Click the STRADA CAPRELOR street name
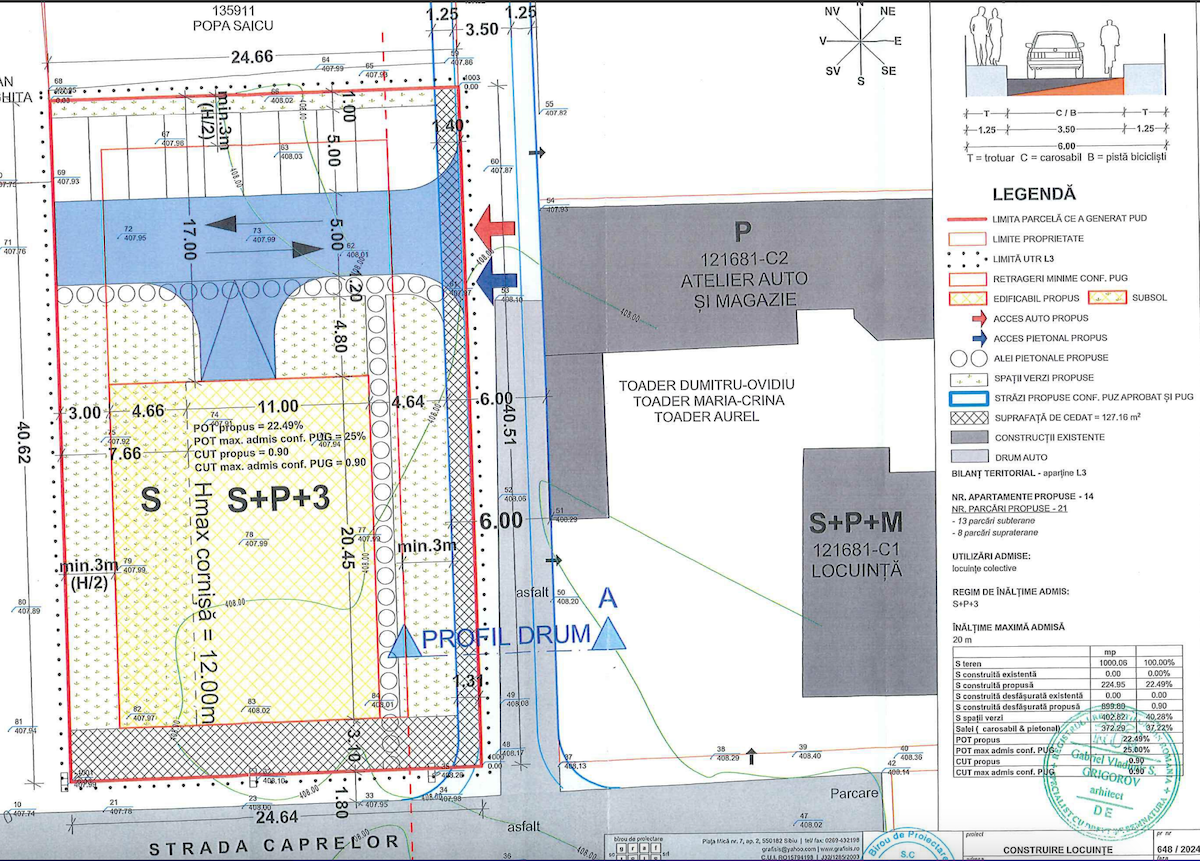Screen dimensions: 1200x861 tap(273, 846)
